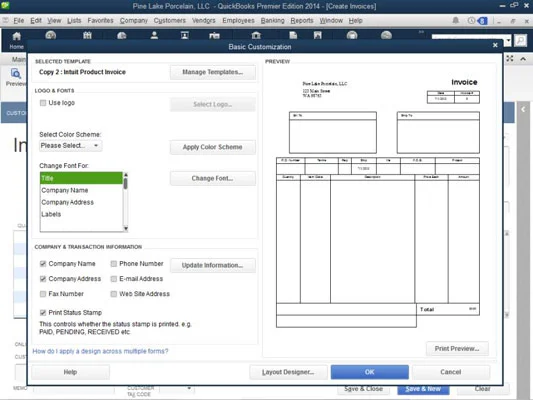Collapse the right side panel arrow
Image resolution: width=533 pixels, height=400 pixels.
tap(523, 109)
